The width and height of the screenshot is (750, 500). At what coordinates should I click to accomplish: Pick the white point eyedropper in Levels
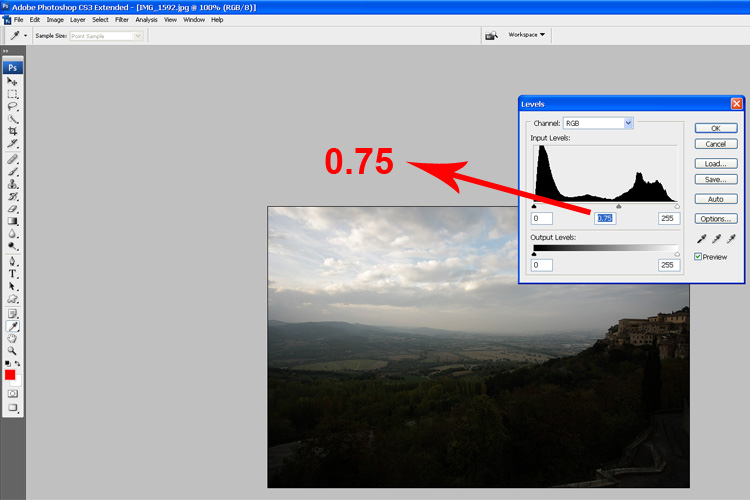pyautogui.click(x=731, y=239)
